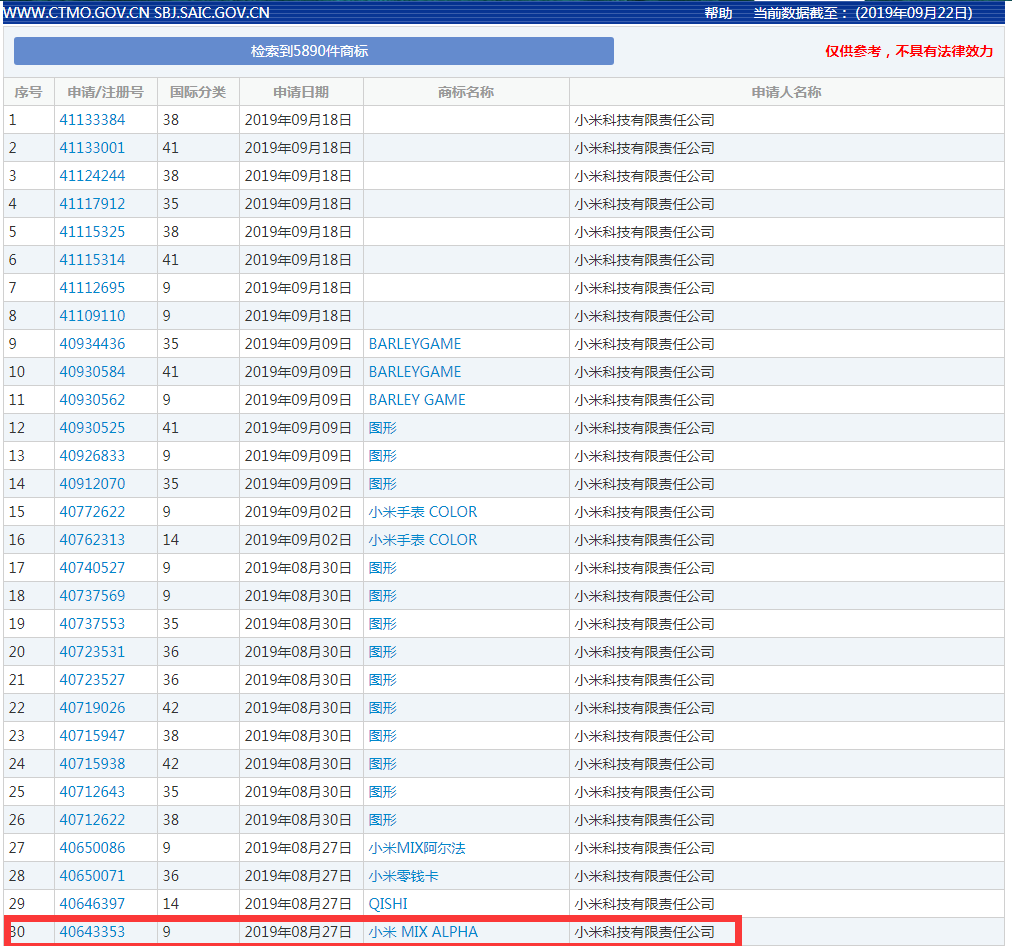Viewport: 1012px width, 946px height.
Task: Open 图形 trademark for application 40712622
Action: [x=383, y=820]
